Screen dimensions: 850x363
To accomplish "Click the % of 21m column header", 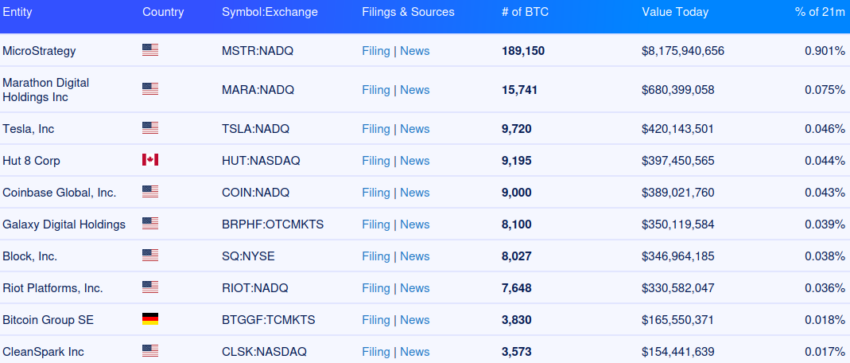I will pos(820,12).
